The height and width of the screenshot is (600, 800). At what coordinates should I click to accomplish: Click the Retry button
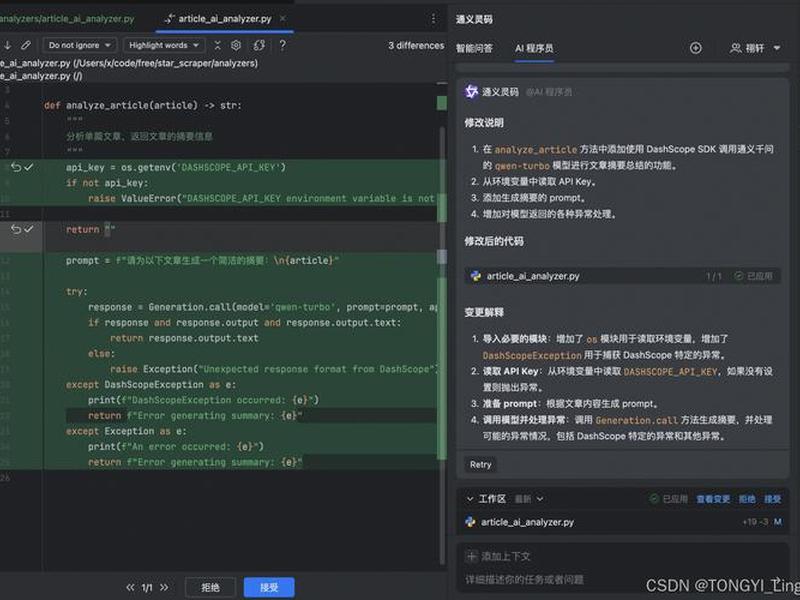(x=481, y=465)
